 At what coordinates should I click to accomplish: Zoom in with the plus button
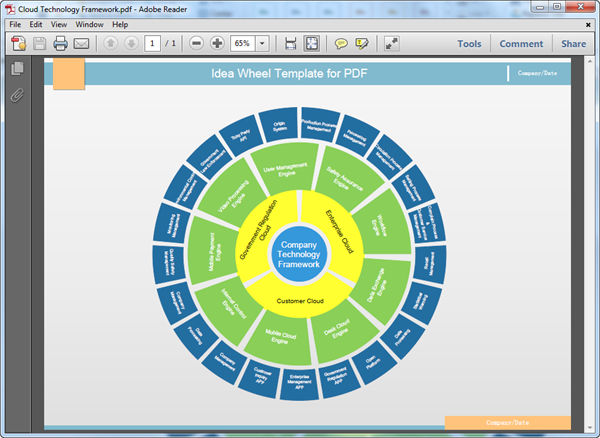(217, 44)
